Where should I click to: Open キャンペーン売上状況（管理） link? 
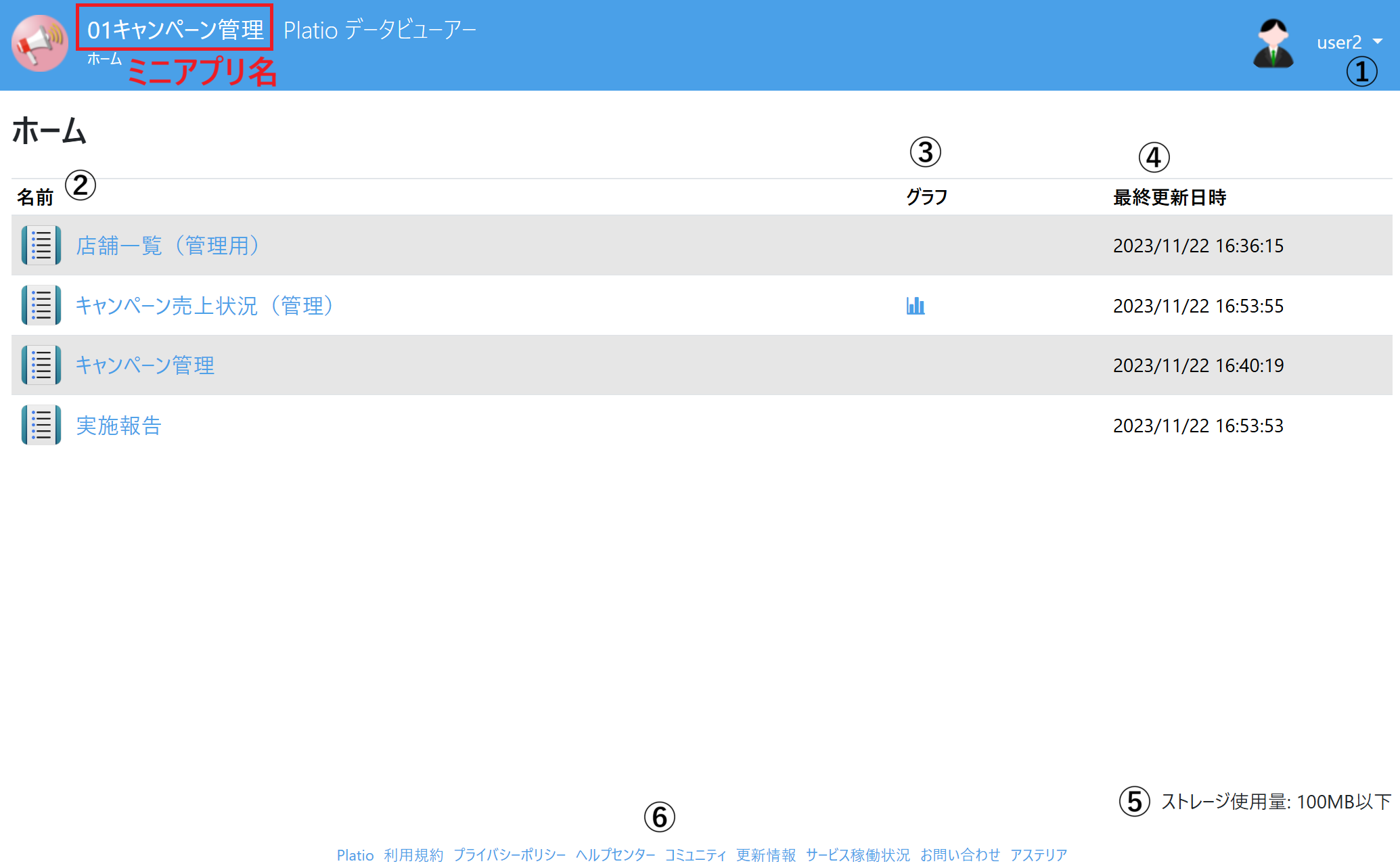(206, 306)
